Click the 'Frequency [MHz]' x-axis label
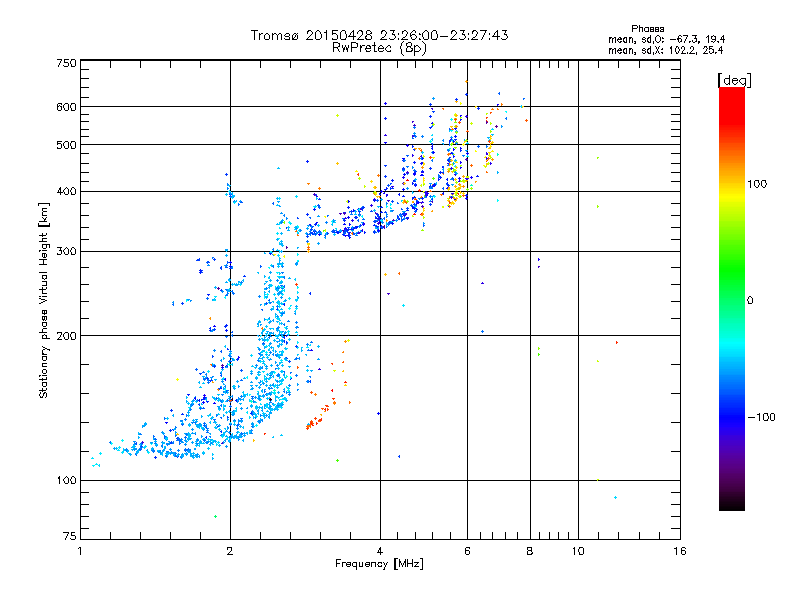This screenshot has width=800, height=600. [x=379, y=564]
